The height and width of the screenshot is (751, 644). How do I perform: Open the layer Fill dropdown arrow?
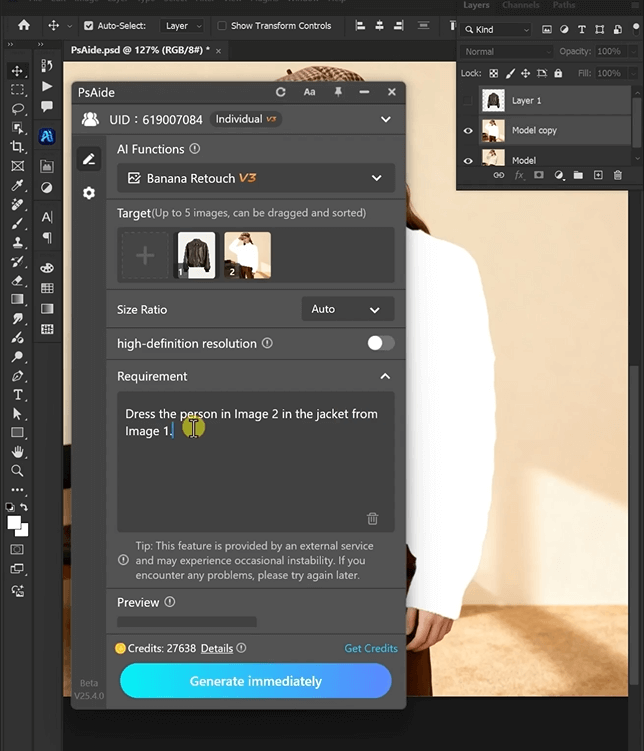point(633,73)
